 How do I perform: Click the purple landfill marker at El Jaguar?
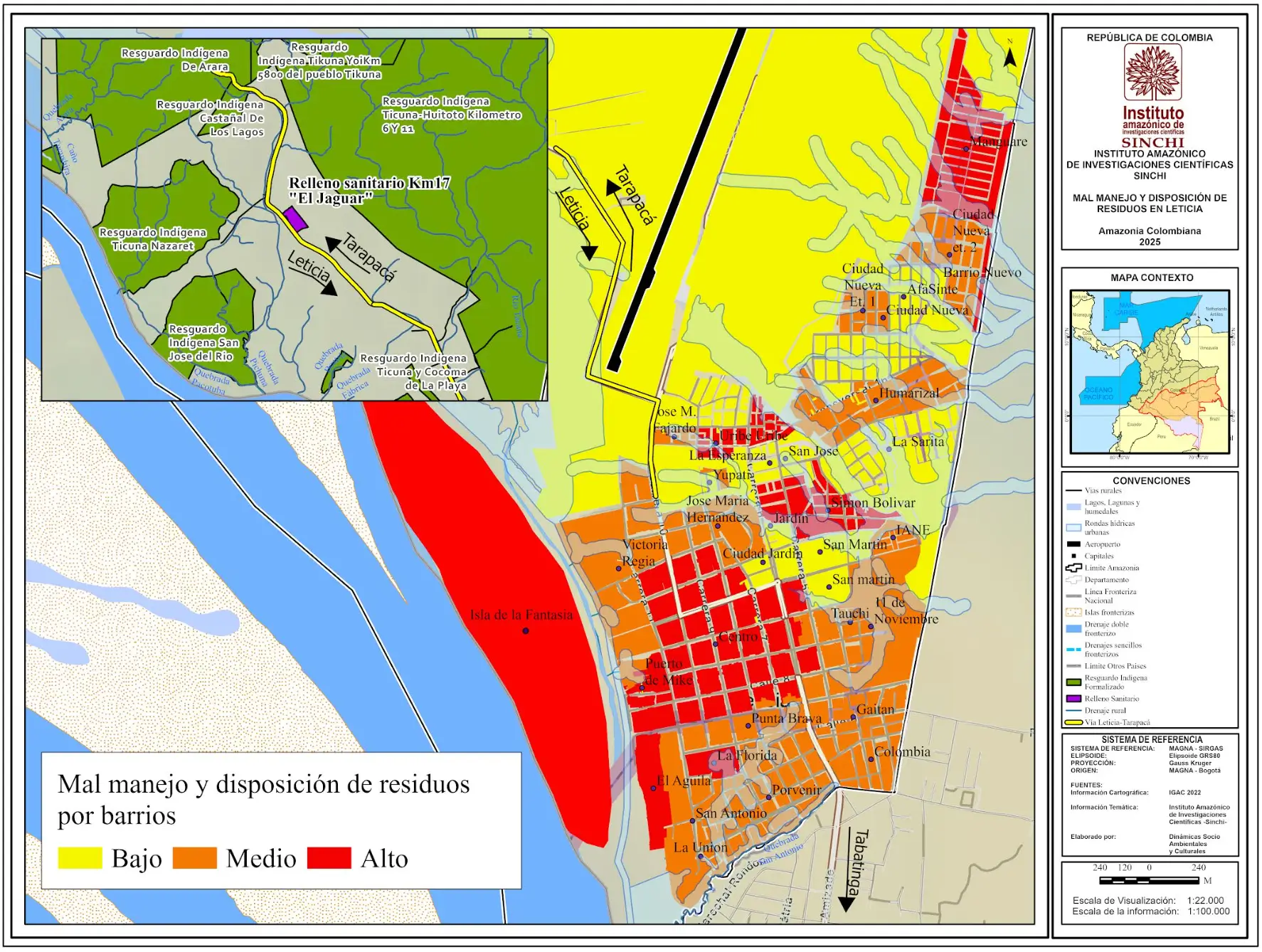[x=295, y=219]
